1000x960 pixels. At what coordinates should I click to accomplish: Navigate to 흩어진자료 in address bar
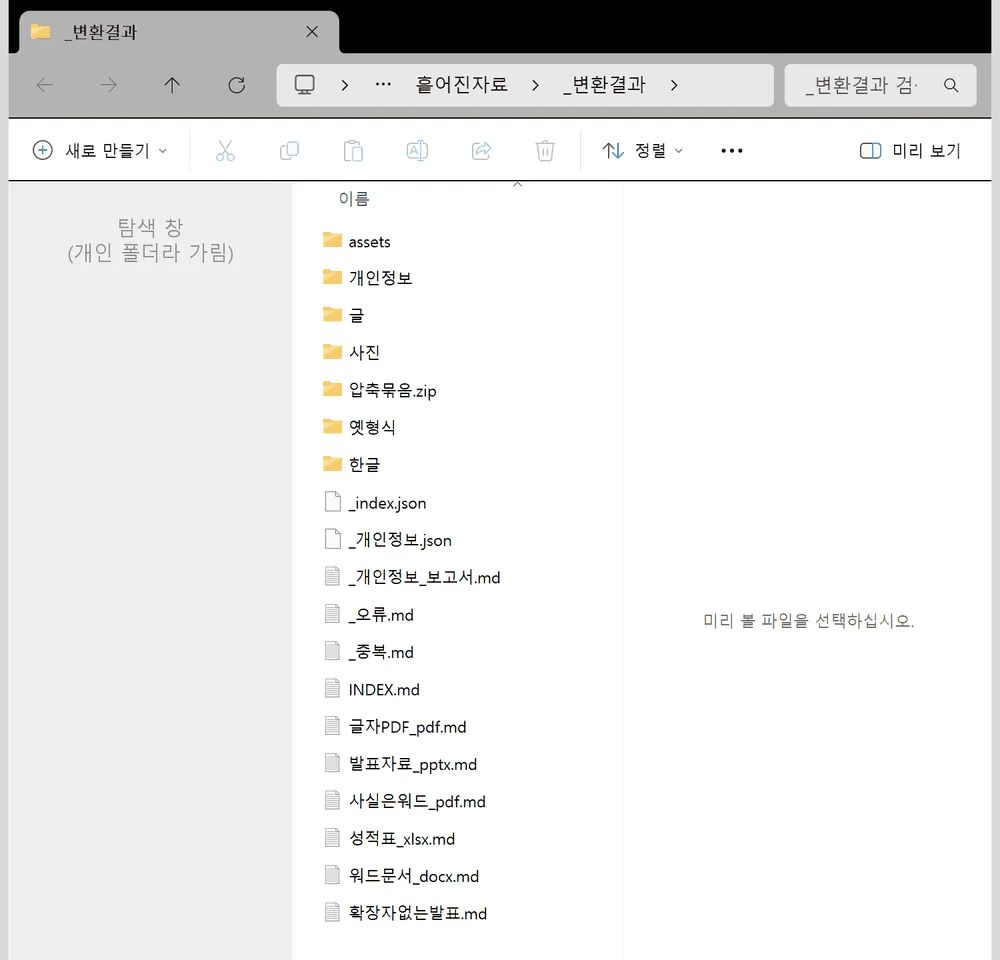coord(461,84)
